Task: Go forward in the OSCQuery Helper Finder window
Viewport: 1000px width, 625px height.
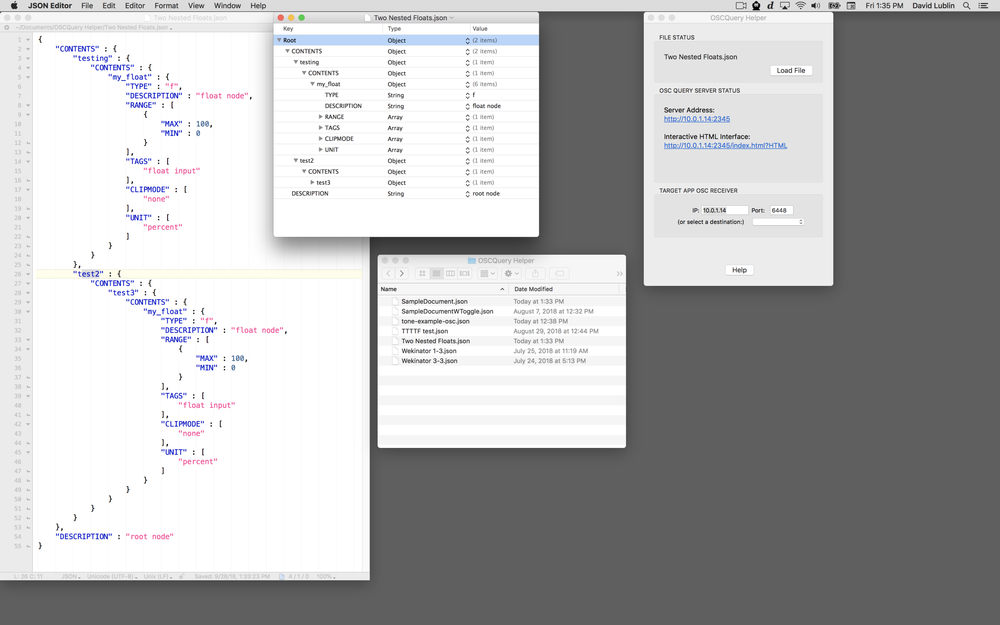Action: [402, 274]
